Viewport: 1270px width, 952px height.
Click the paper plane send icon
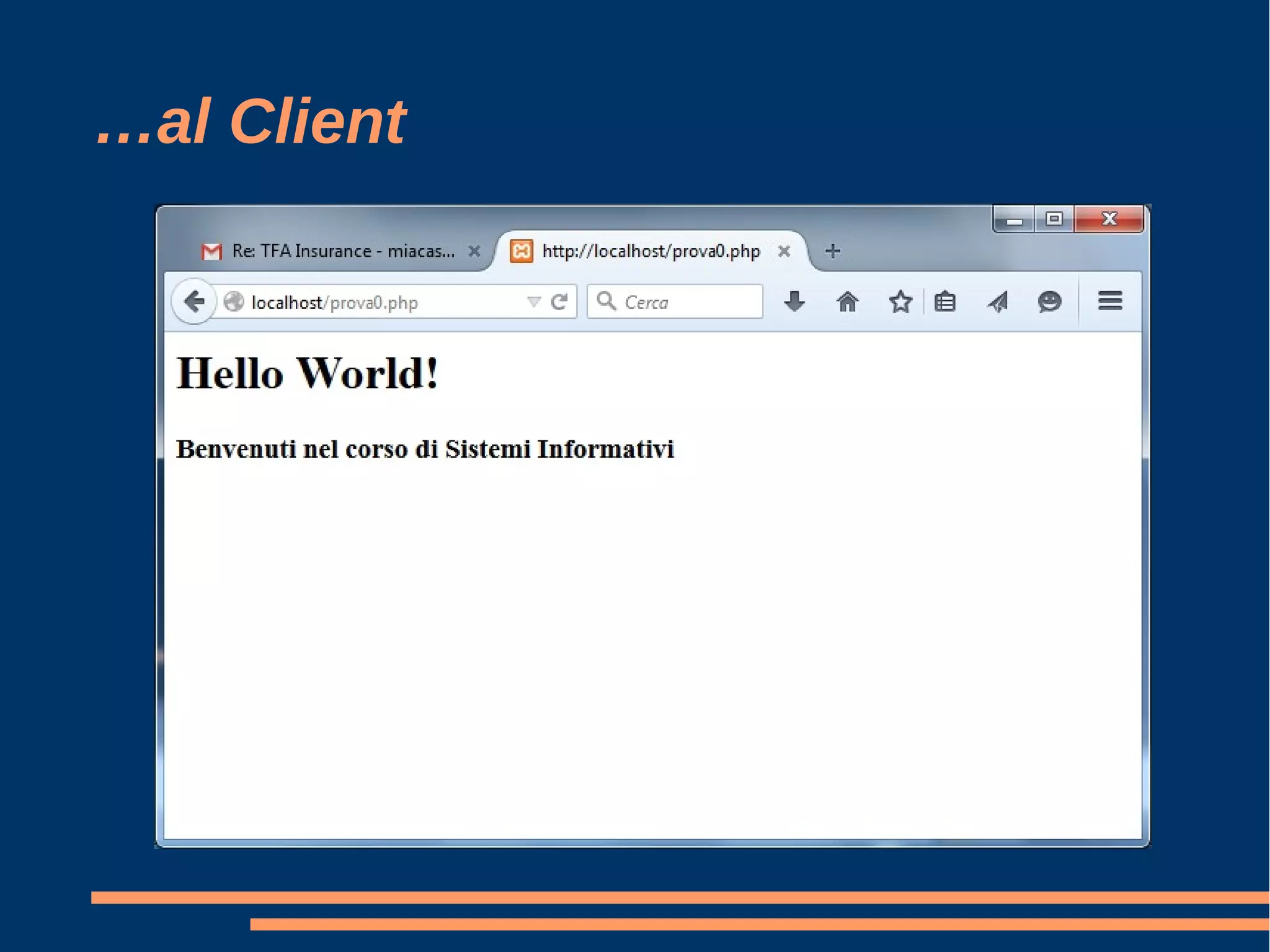[998, 301]
